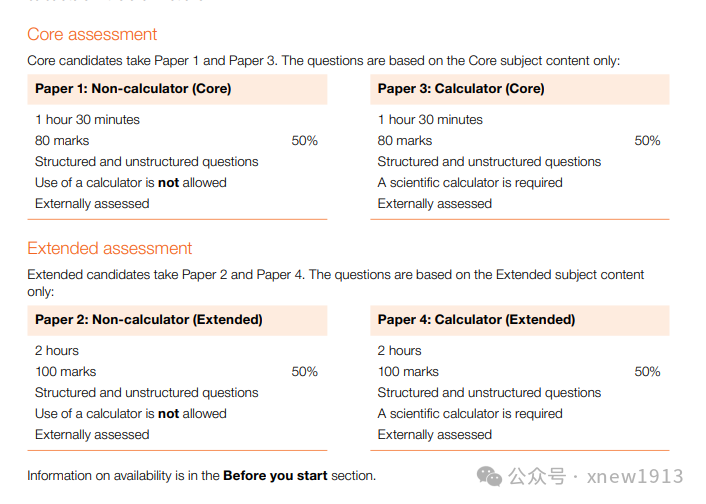
Task: Click the orange Core assessment heading
Action: pyautogui.click(x=92, y=34)
